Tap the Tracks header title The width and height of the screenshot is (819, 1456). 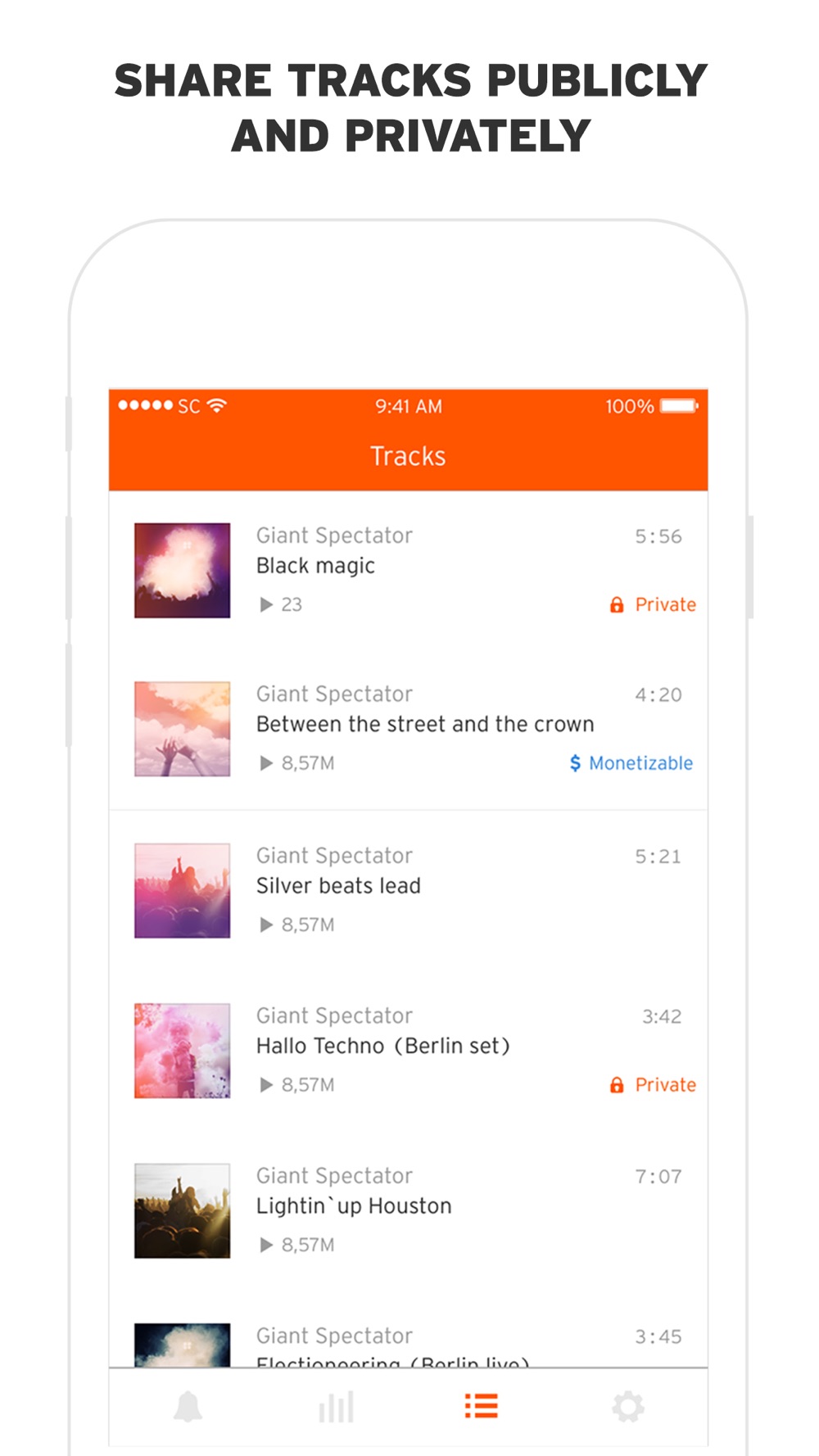click(408, 456)
